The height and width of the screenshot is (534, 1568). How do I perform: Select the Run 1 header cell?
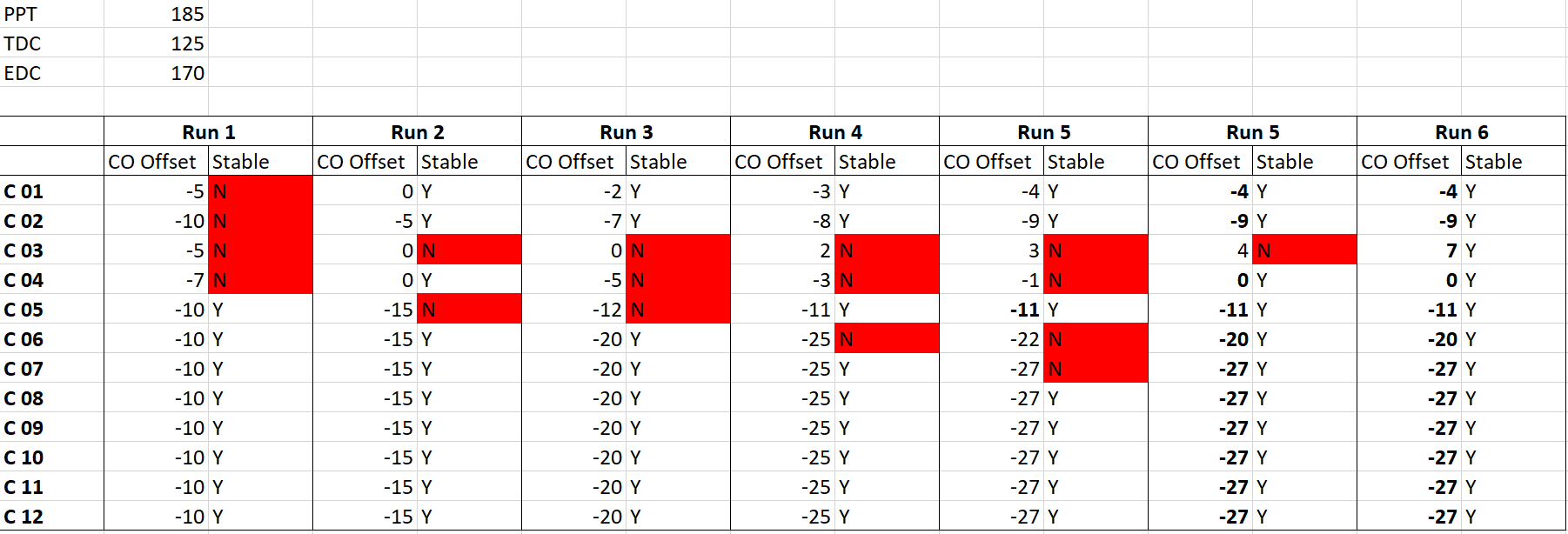[x=209, y=132]
